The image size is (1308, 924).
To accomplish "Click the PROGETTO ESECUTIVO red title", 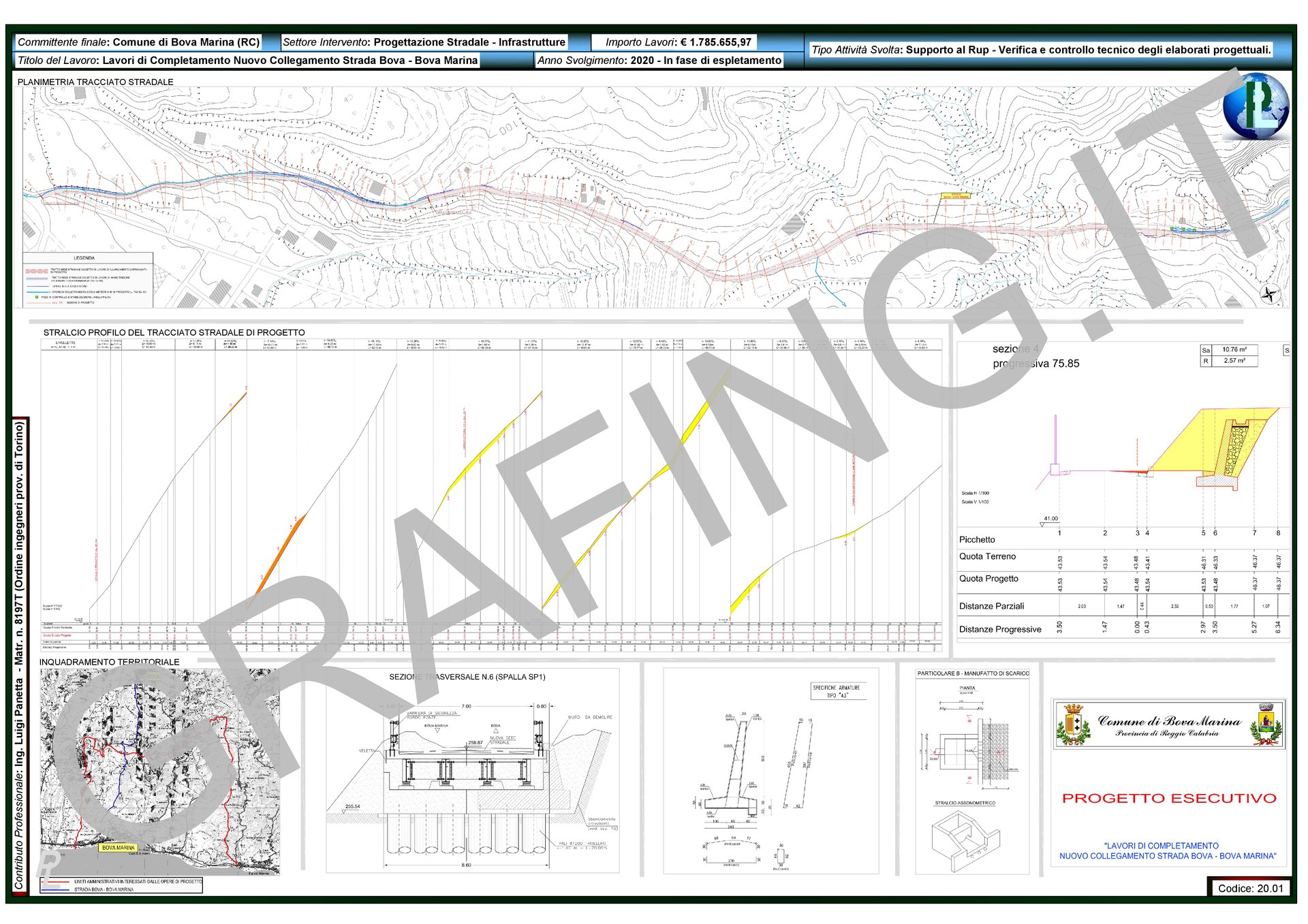I will (1169, 799).
